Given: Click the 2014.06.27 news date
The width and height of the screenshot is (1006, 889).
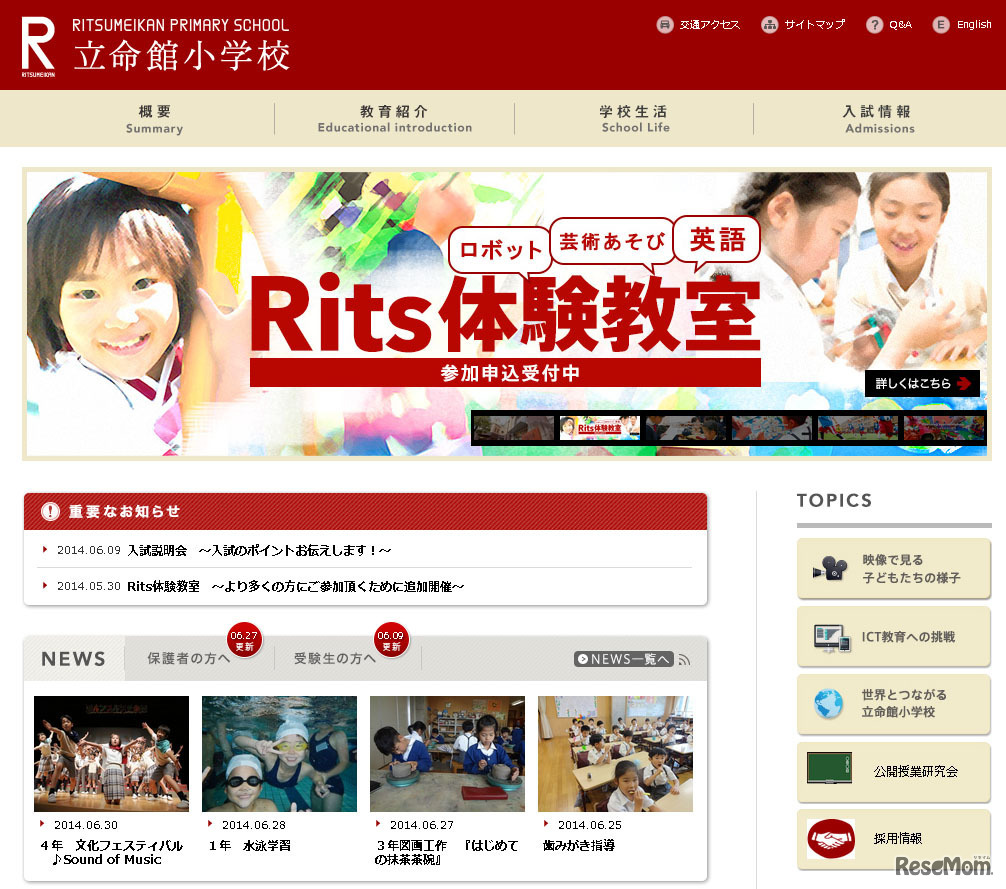Looking at the screenshot, I should (x=422, y=825).
